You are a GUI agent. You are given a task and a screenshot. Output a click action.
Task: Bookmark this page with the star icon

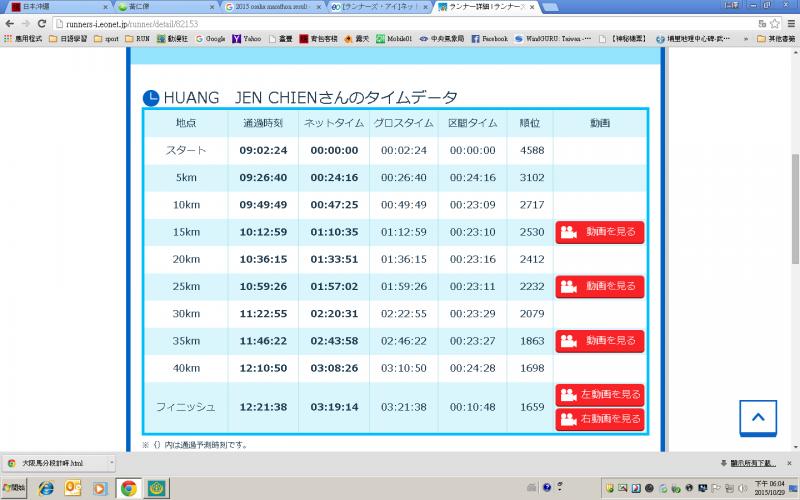point(774,23)
